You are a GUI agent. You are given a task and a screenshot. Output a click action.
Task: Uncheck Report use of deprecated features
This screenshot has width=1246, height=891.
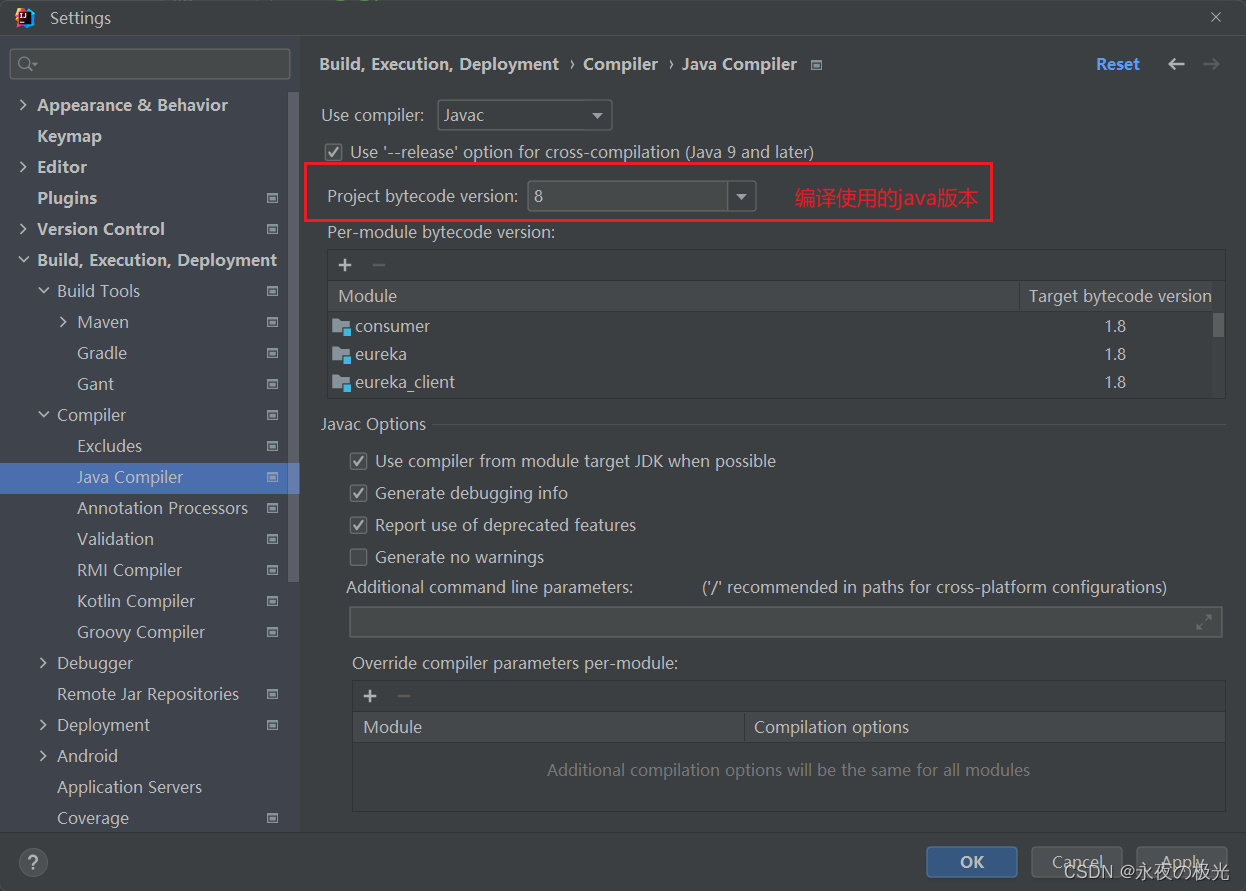358,525
